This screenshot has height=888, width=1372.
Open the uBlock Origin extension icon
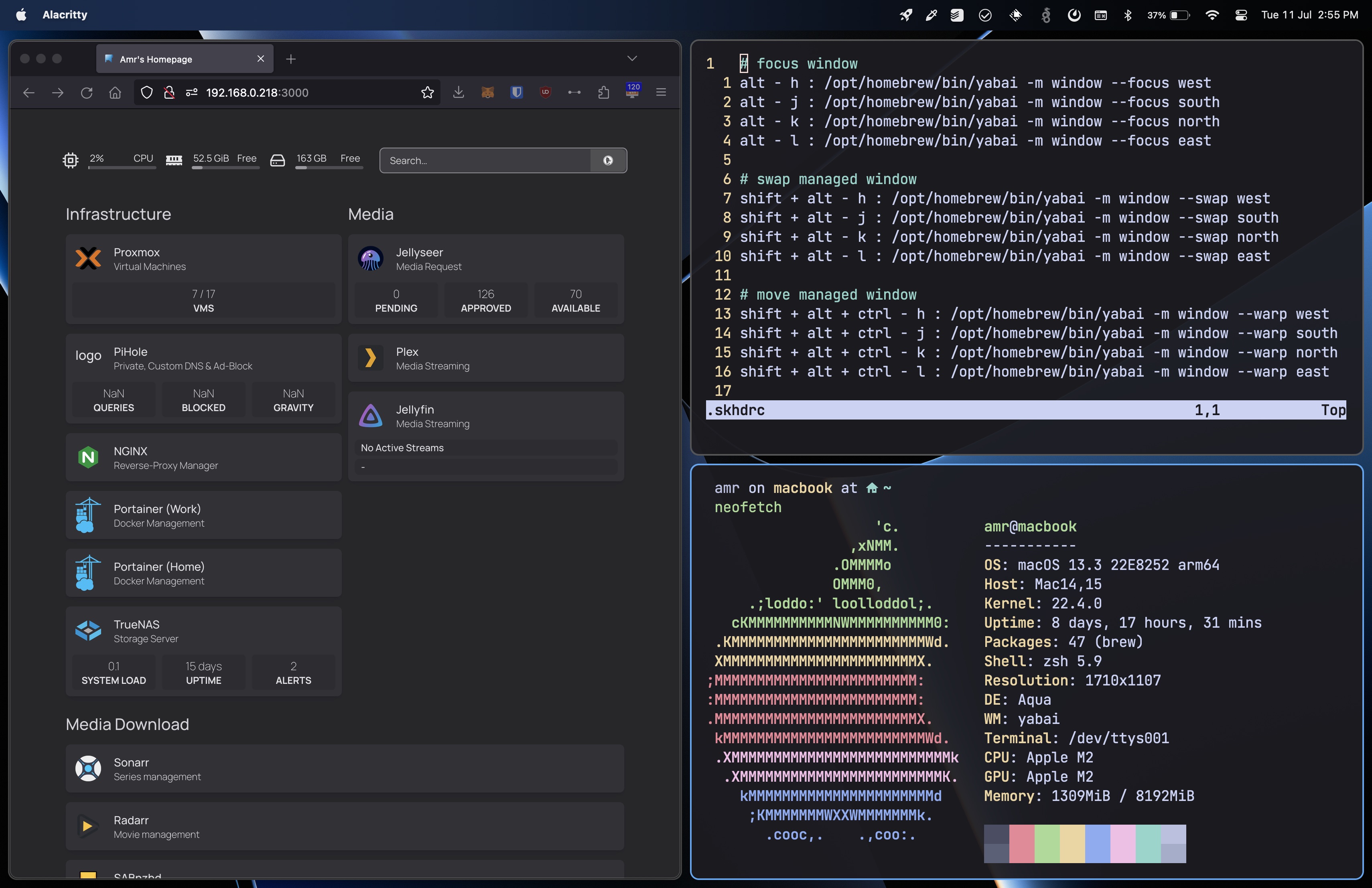(545, 92)
